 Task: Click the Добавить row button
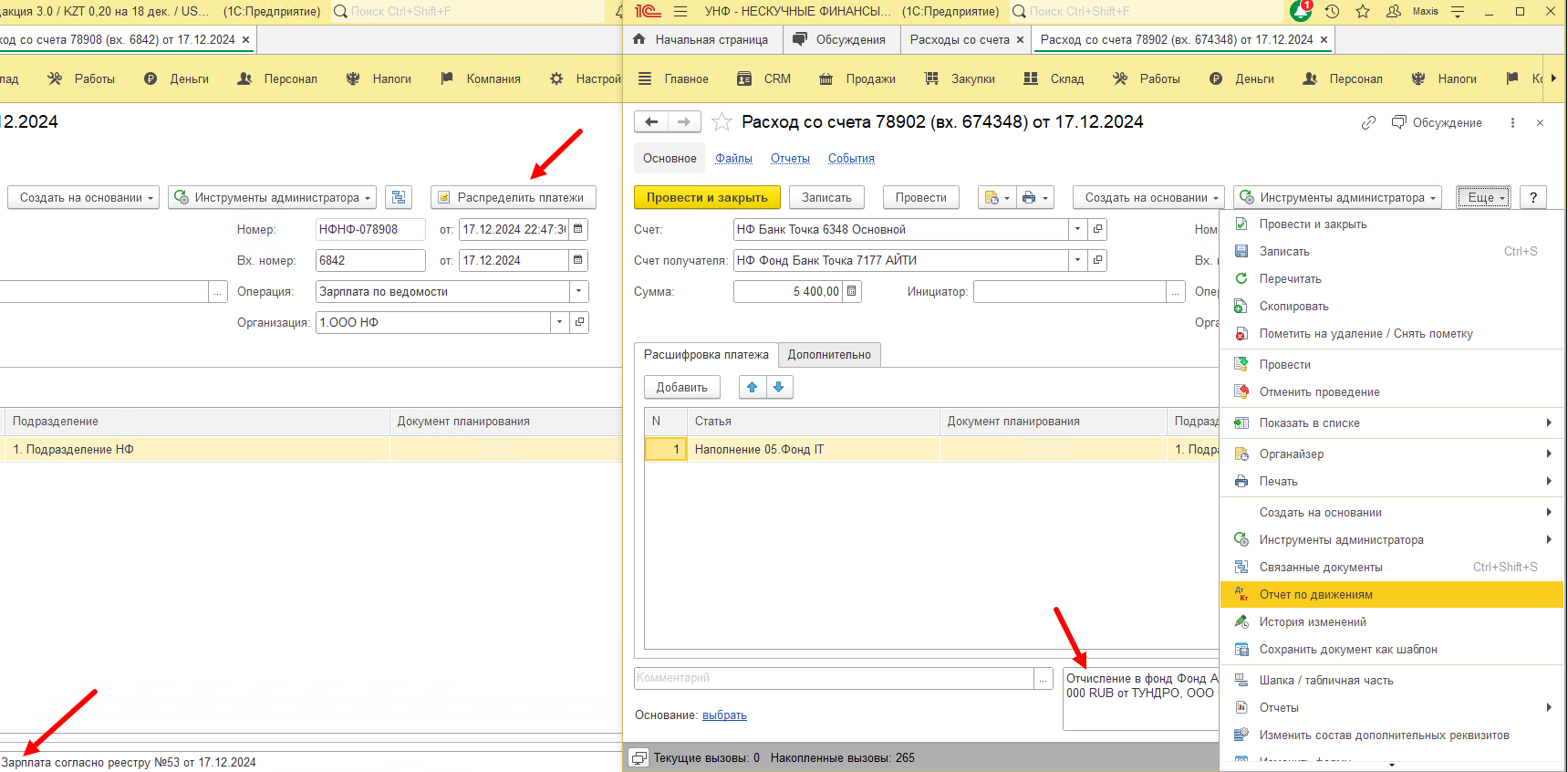point(681,387)
